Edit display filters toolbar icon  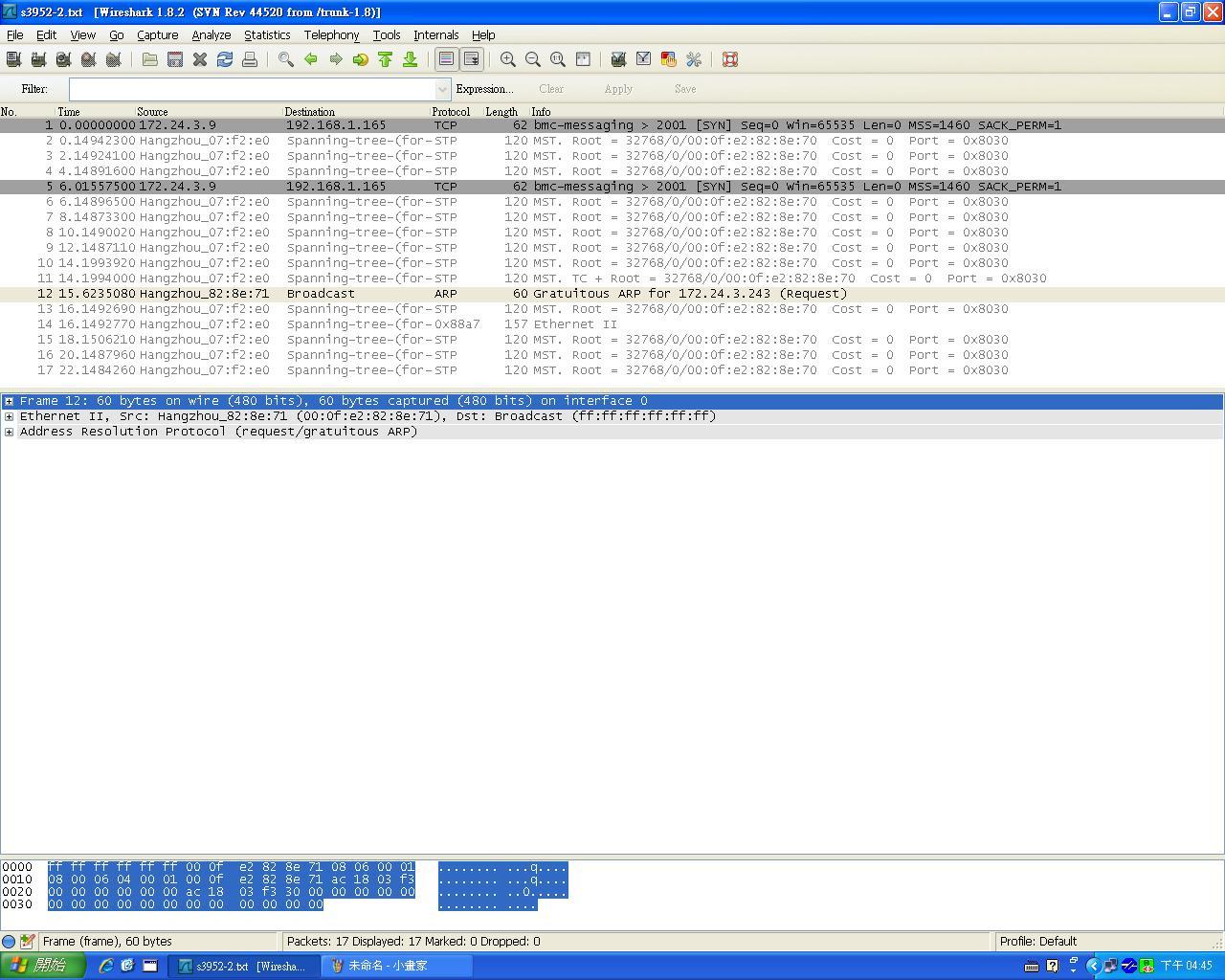643,59
